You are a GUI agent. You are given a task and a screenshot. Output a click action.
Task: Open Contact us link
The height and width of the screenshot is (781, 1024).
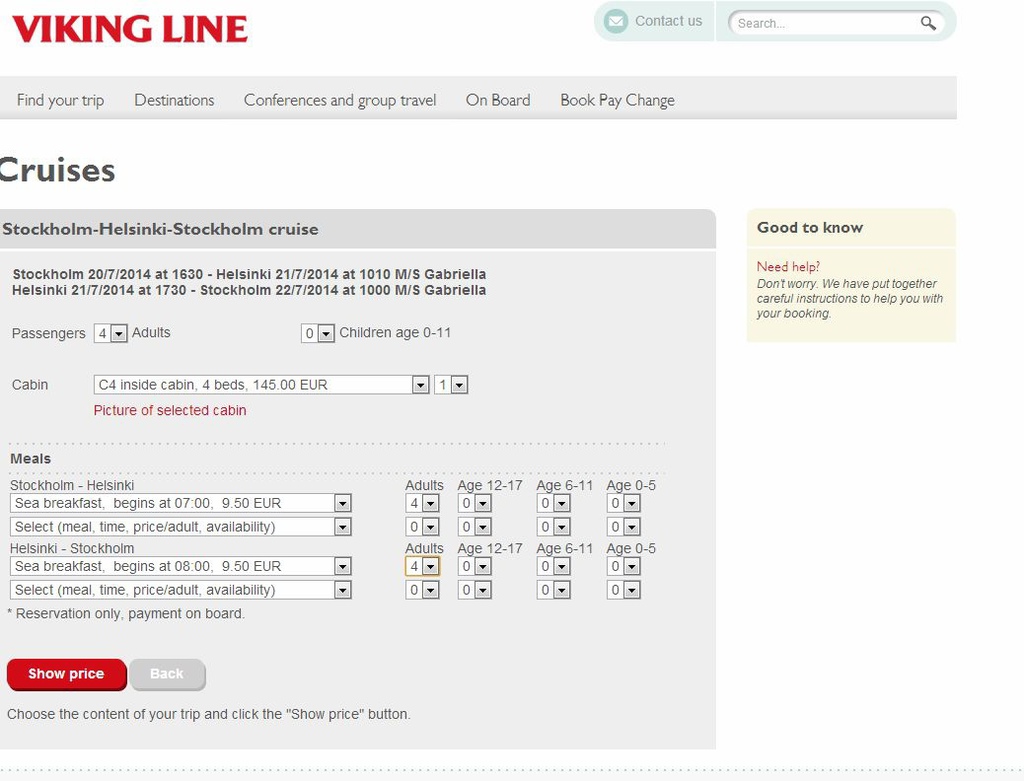coord(668,21)
